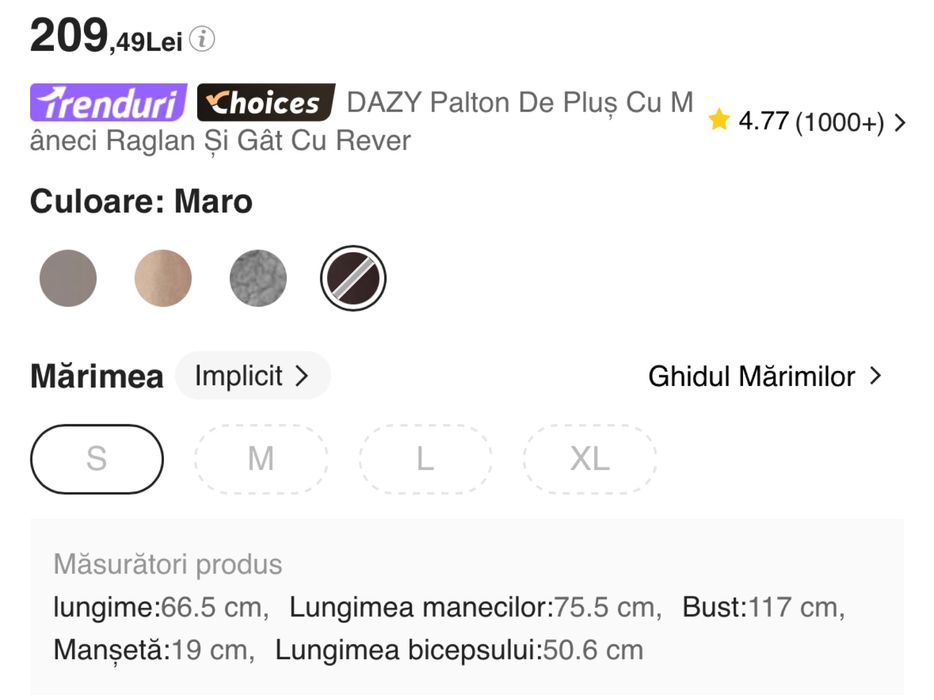Select the beige color swatch

[x=163, y=278]
